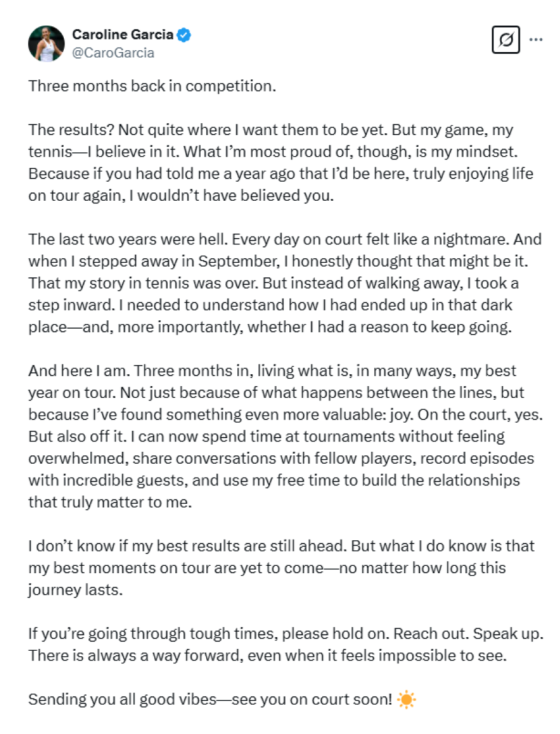The width and height of the screenshot is (560, 734).
Task: Open the Grok explain-this-post icon
Action: pyautogui.click(x=506, y=40)
